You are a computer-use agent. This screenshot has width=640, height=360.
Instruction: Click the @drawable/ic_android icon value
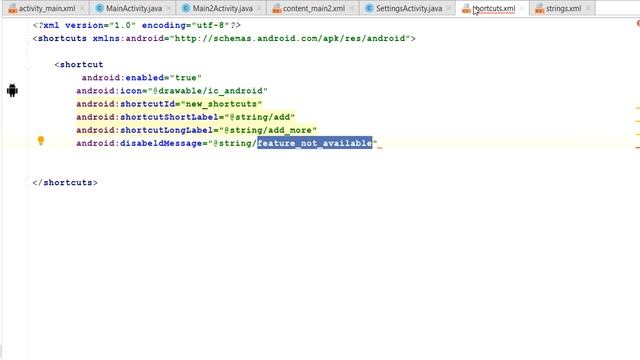click(208, 91)
